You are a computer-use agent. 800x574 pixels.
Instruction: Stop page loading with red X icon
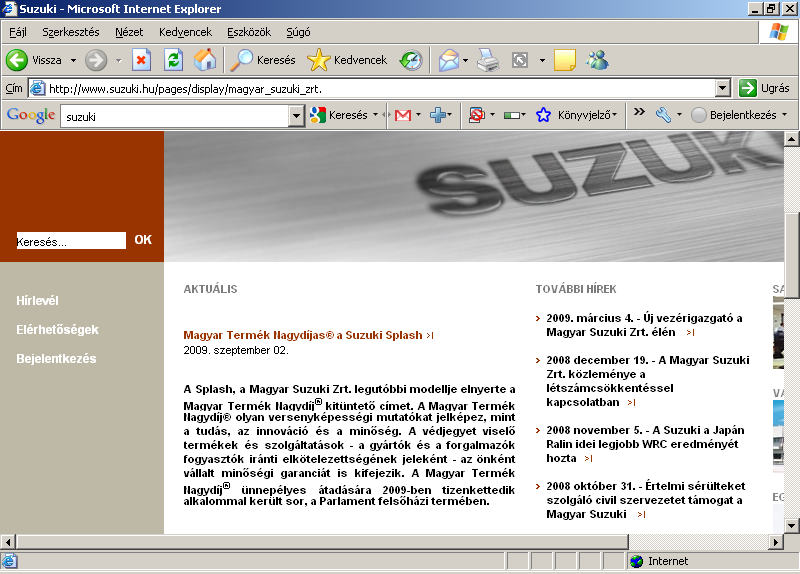(x=141, y=60)
